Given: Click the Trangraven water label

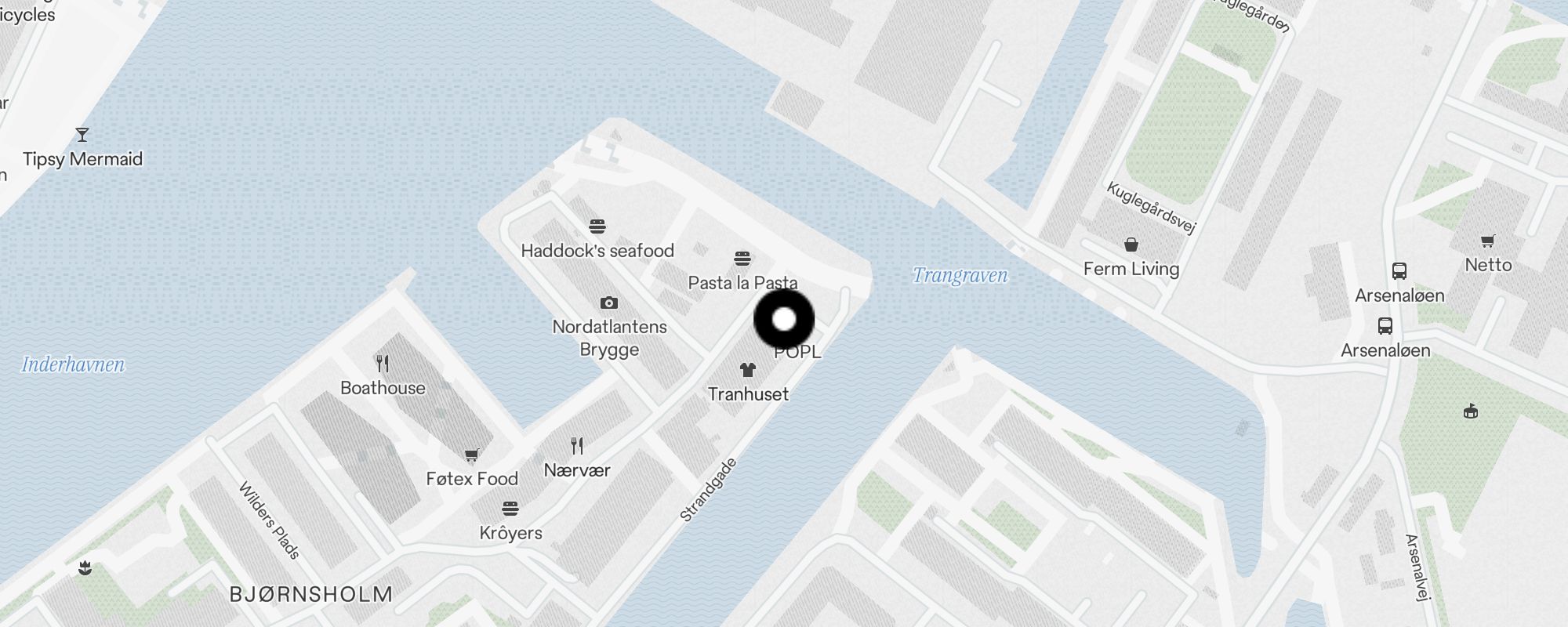Looking at the screenshot, I should (960, 275).
